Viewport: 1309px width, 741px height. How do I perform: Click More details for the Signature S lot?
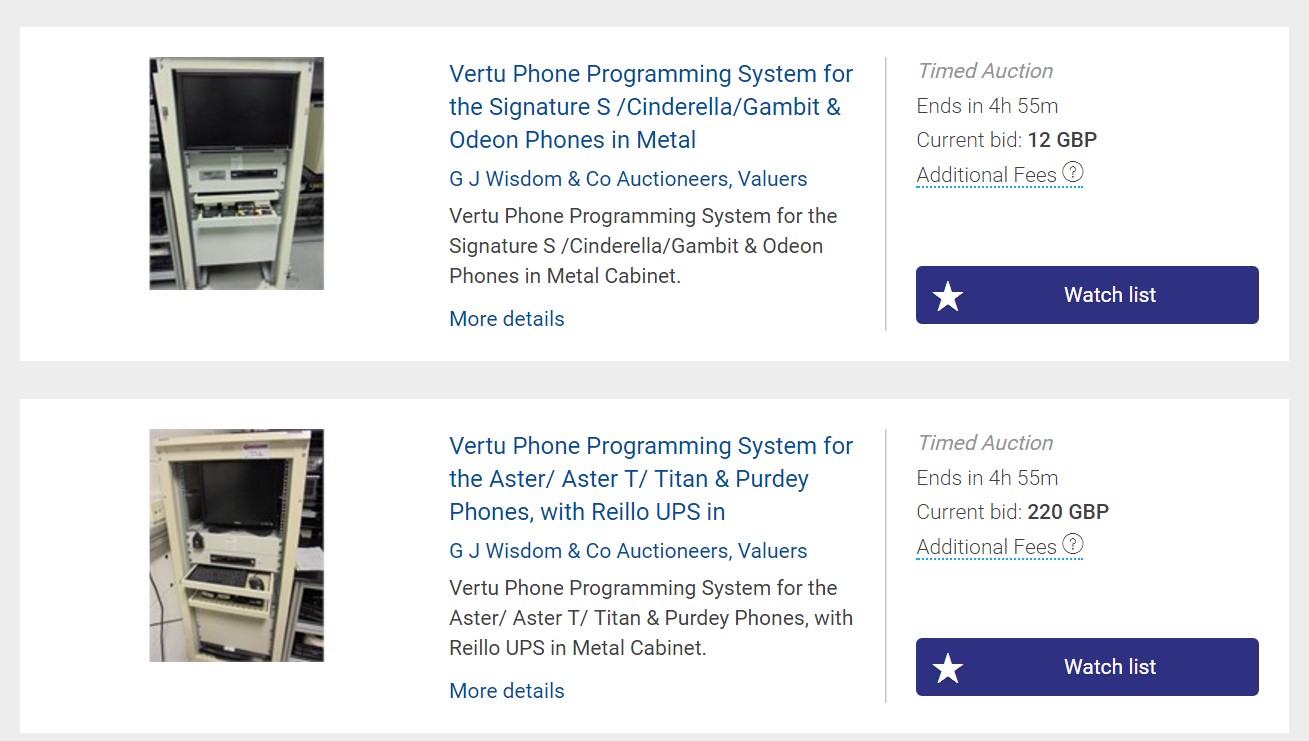pyautogui.click(x=507, y=319)
